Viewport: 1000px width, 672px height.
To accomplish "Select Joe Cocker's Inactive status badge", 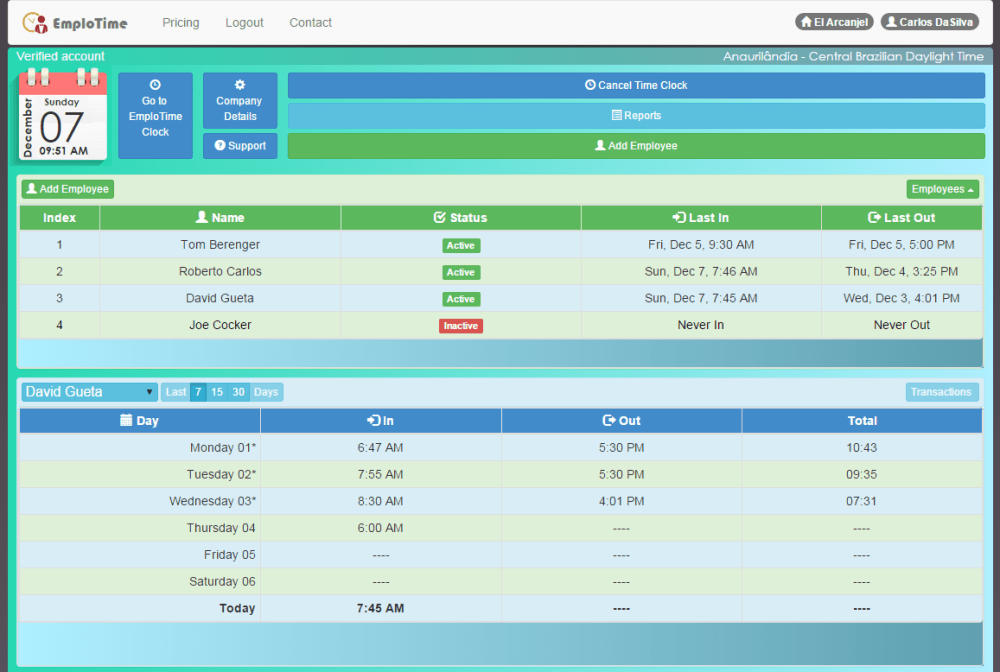I will point(460,325).
